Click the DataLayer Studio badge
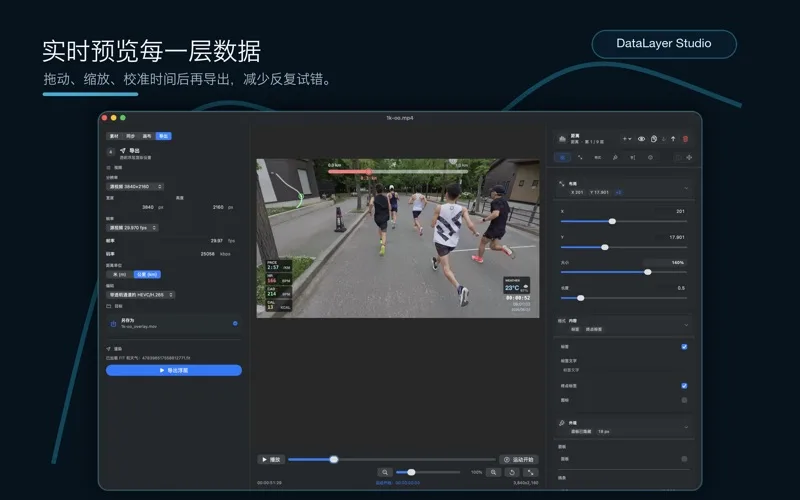Image resolution: width=800 pixels, height=500 pixels. (x=664, y=44)
